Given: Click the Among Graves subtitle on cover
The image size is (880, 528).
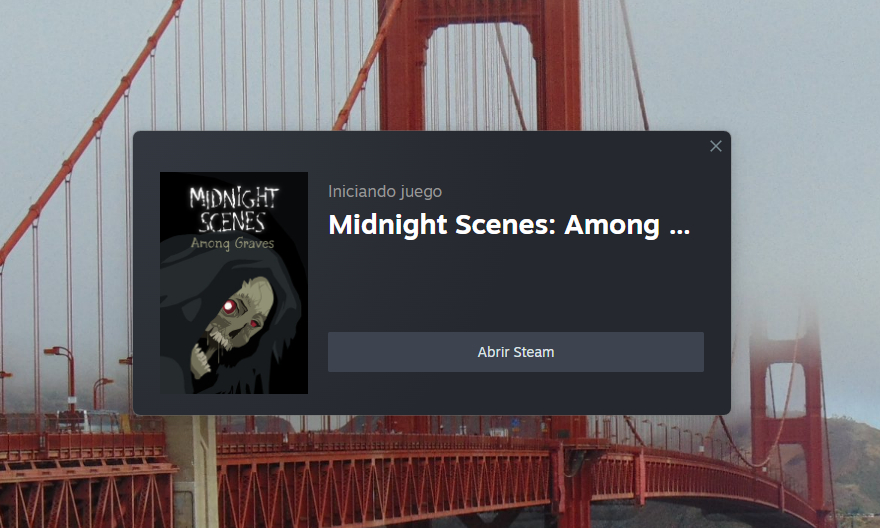Looking at the screenshot, I should 232,243.
